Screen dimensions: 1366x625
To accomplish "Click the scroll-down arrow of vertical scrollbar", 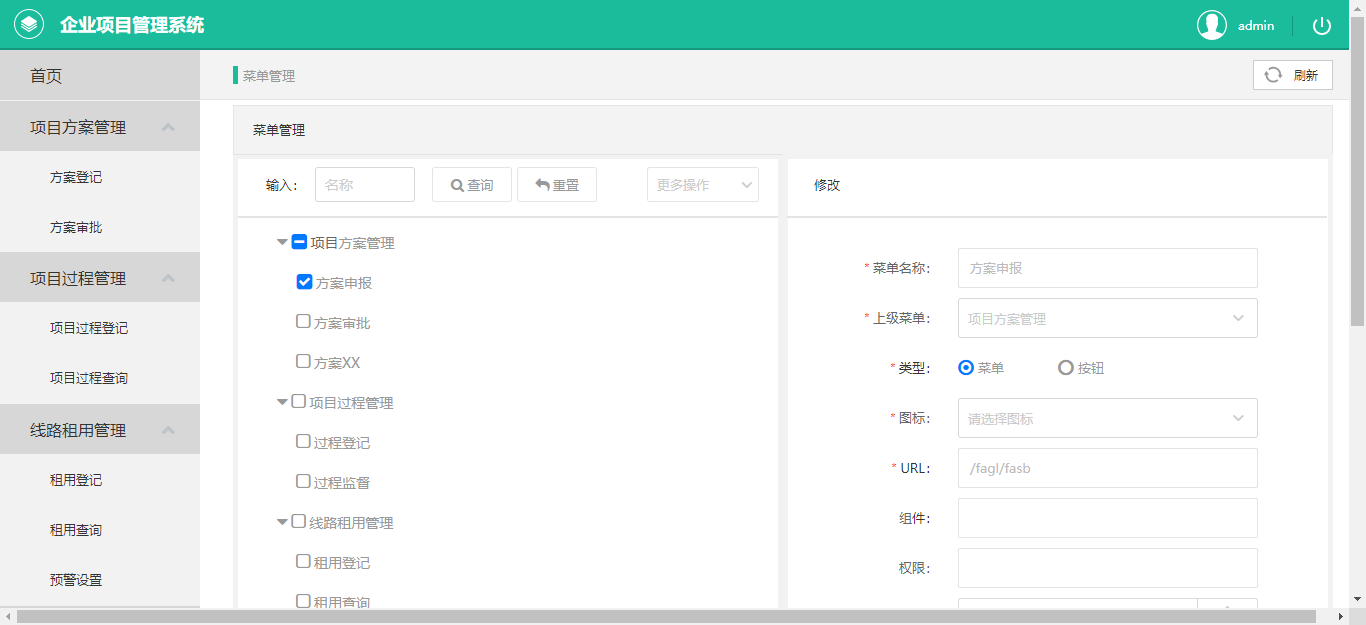I will point(1357,600).
